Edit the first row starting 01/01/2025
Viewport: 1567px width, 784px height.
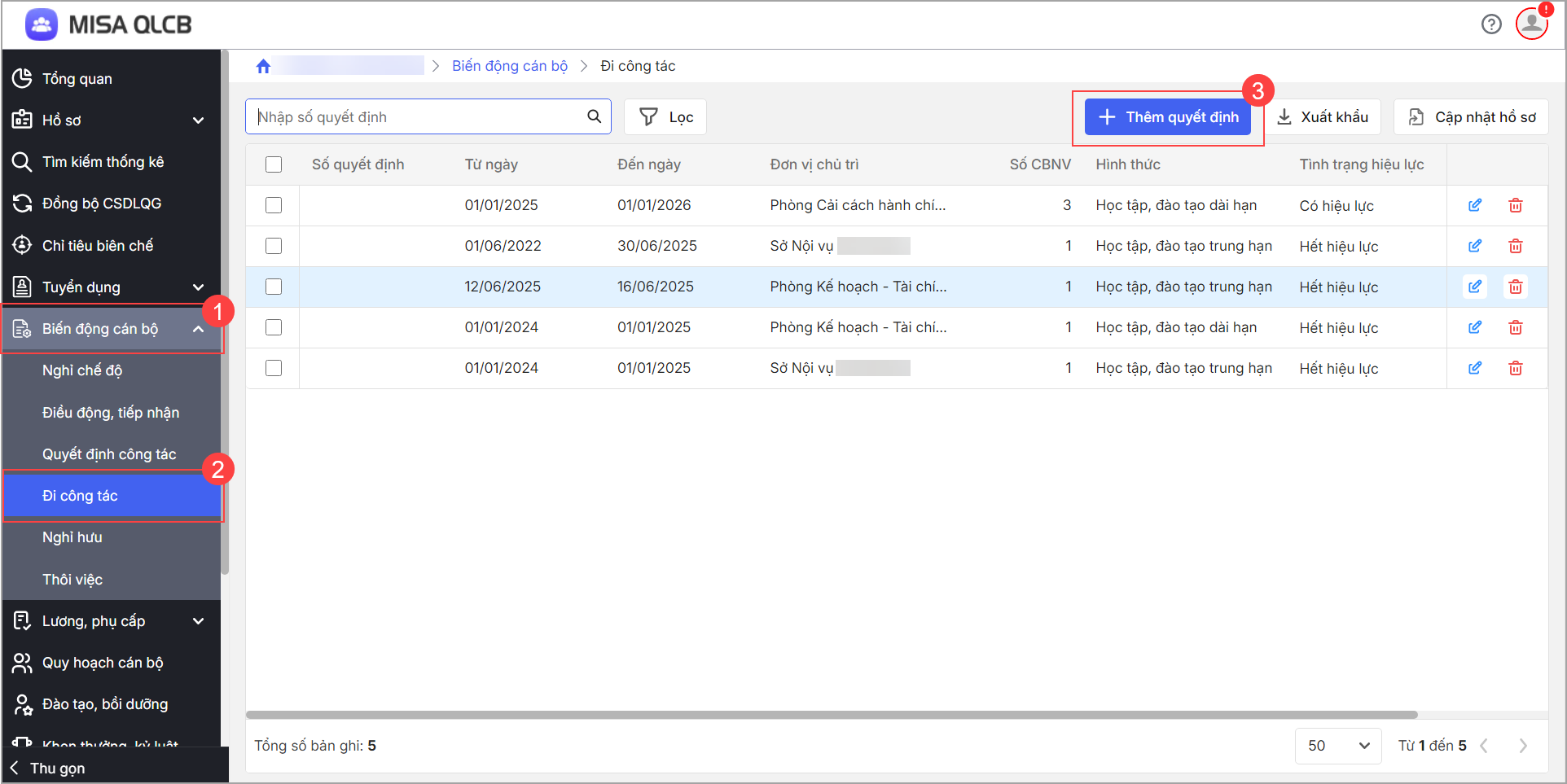tap(1475, 205)
